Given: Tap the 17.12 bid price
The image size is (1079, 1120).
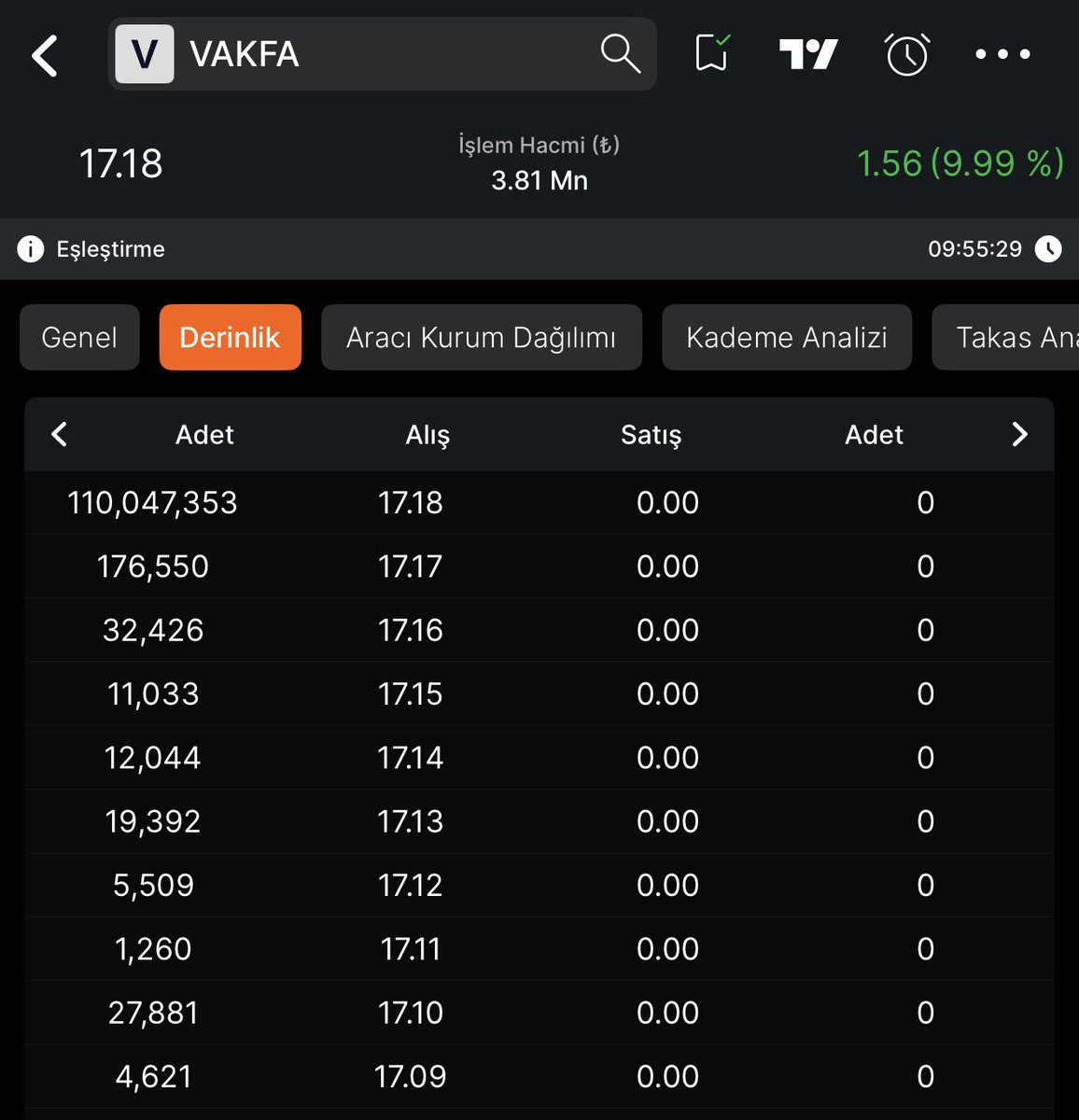Looking at the screenshot, I should click(410, 885).
